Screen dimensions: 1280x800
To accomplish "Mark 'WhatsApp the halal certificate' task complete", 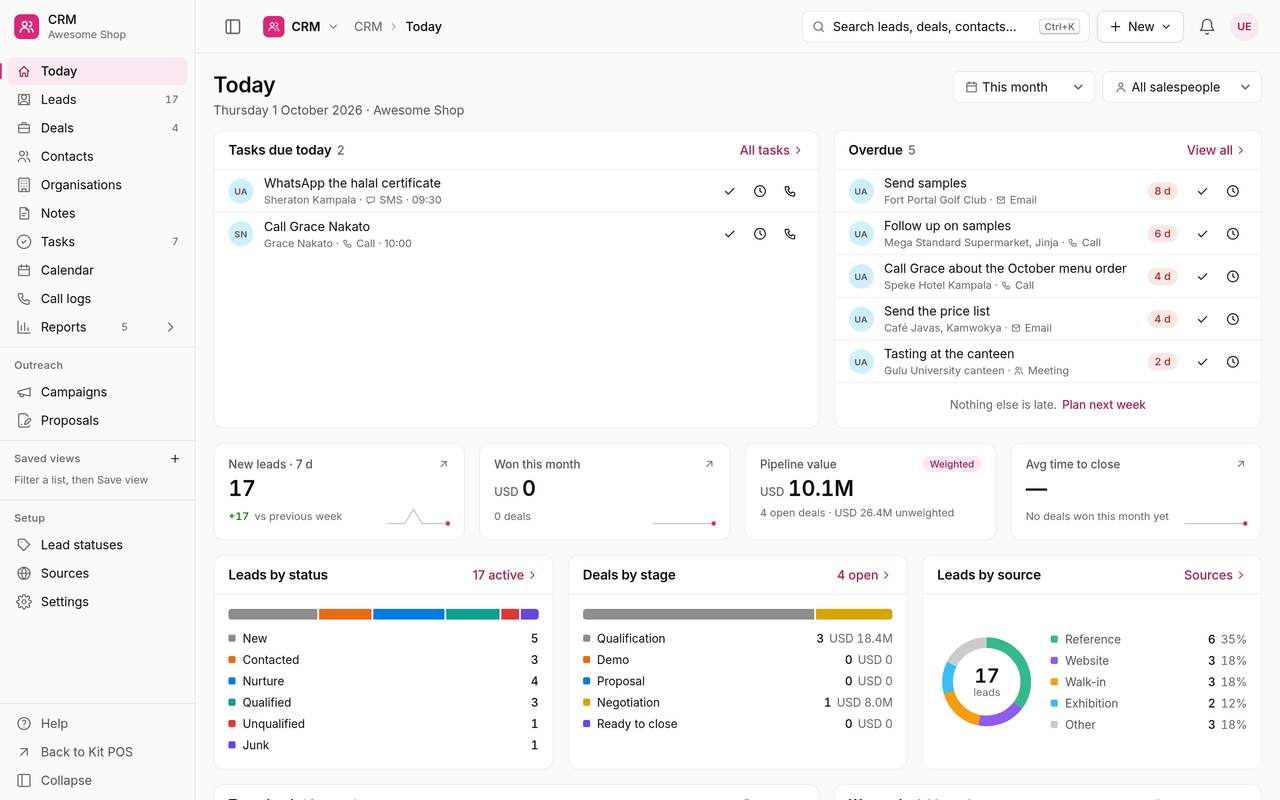I will pyautogui.click(x=730, y=191).
